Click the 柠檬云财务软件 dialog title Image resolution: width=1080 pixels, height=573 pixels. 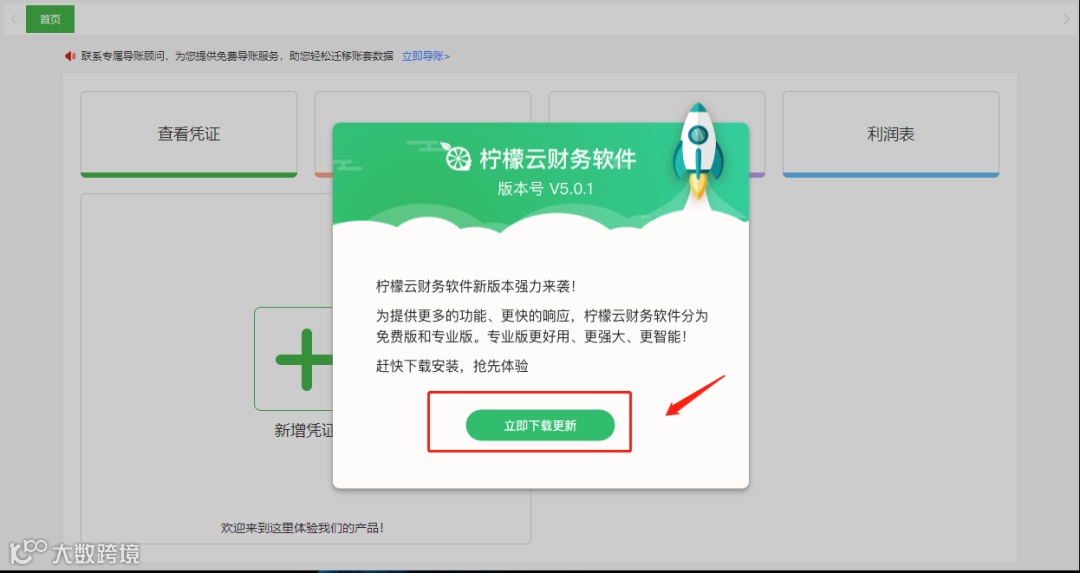557,158
